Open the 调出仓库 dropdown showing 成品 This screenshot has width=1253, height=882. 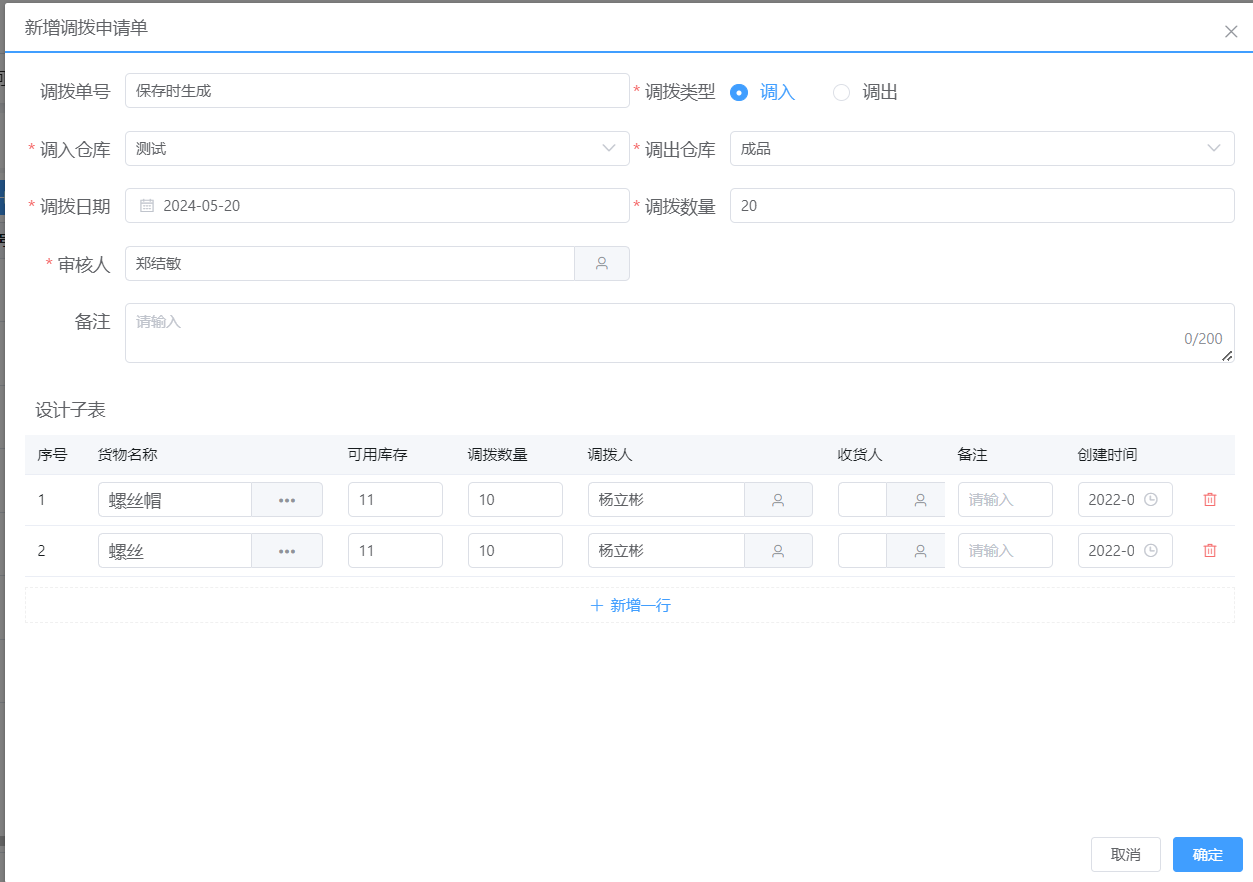pyautogui.click(x=982, y=149)
